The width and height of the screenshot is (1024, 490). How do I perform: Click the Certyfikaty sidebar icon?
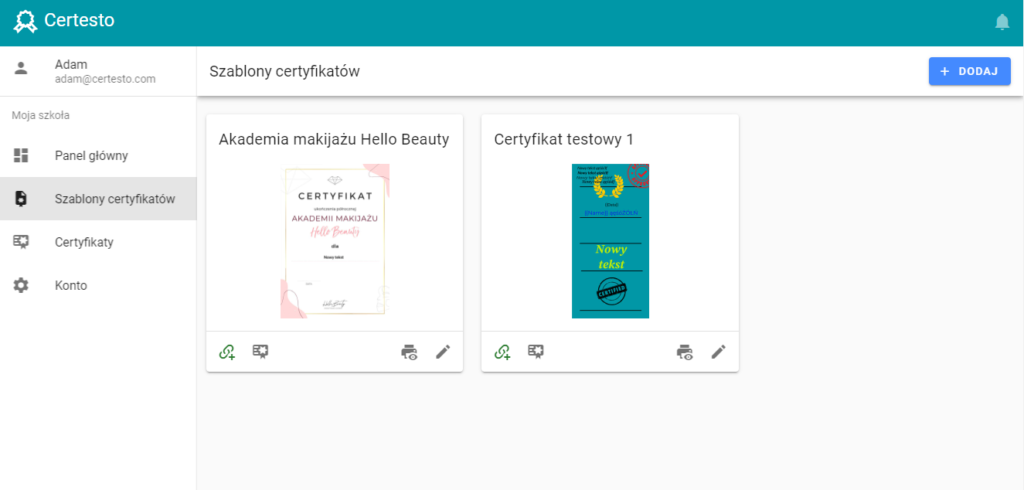point(22,242)
